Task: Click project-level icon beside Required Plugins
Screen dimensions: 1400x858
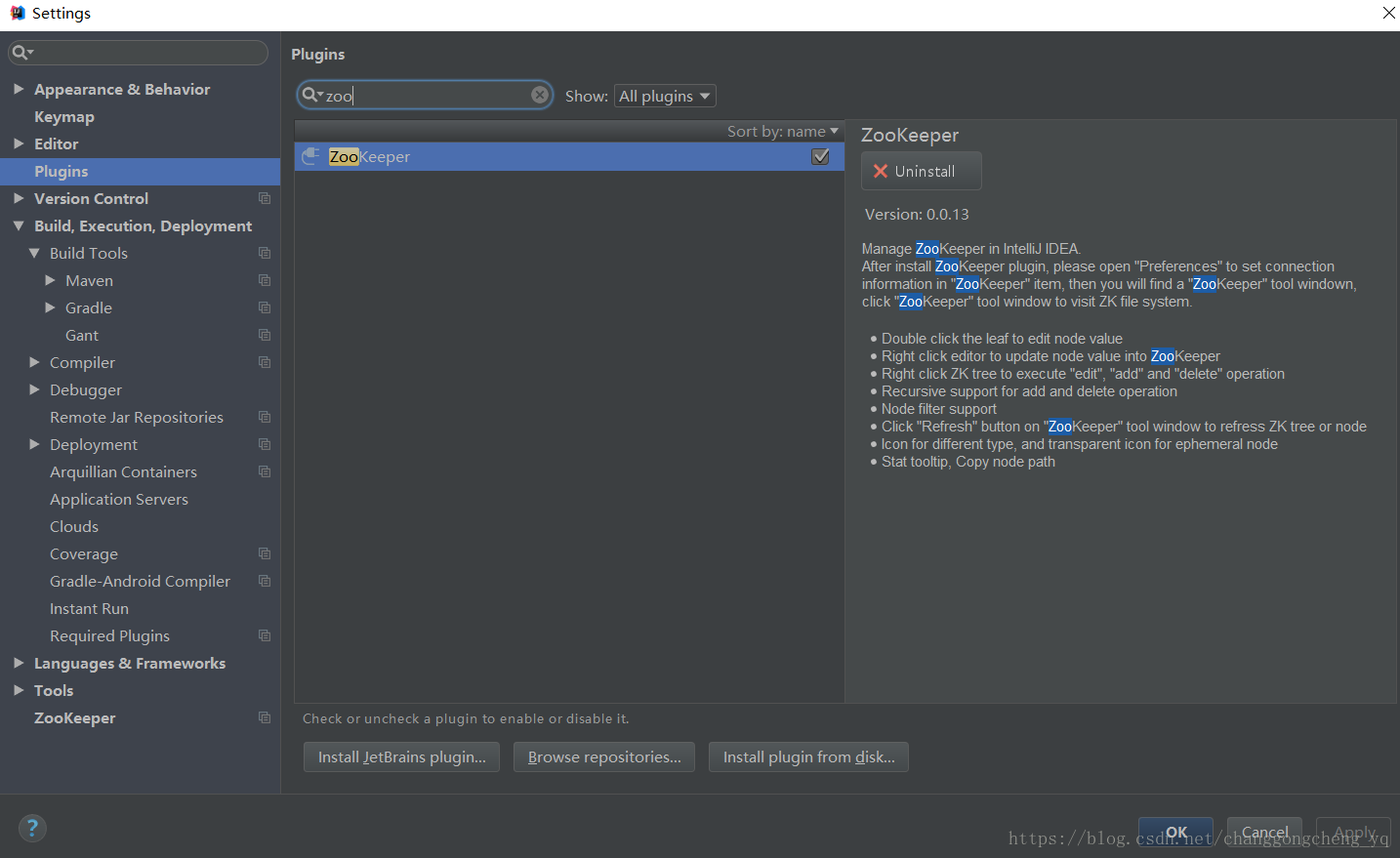Action: (264, 635)
